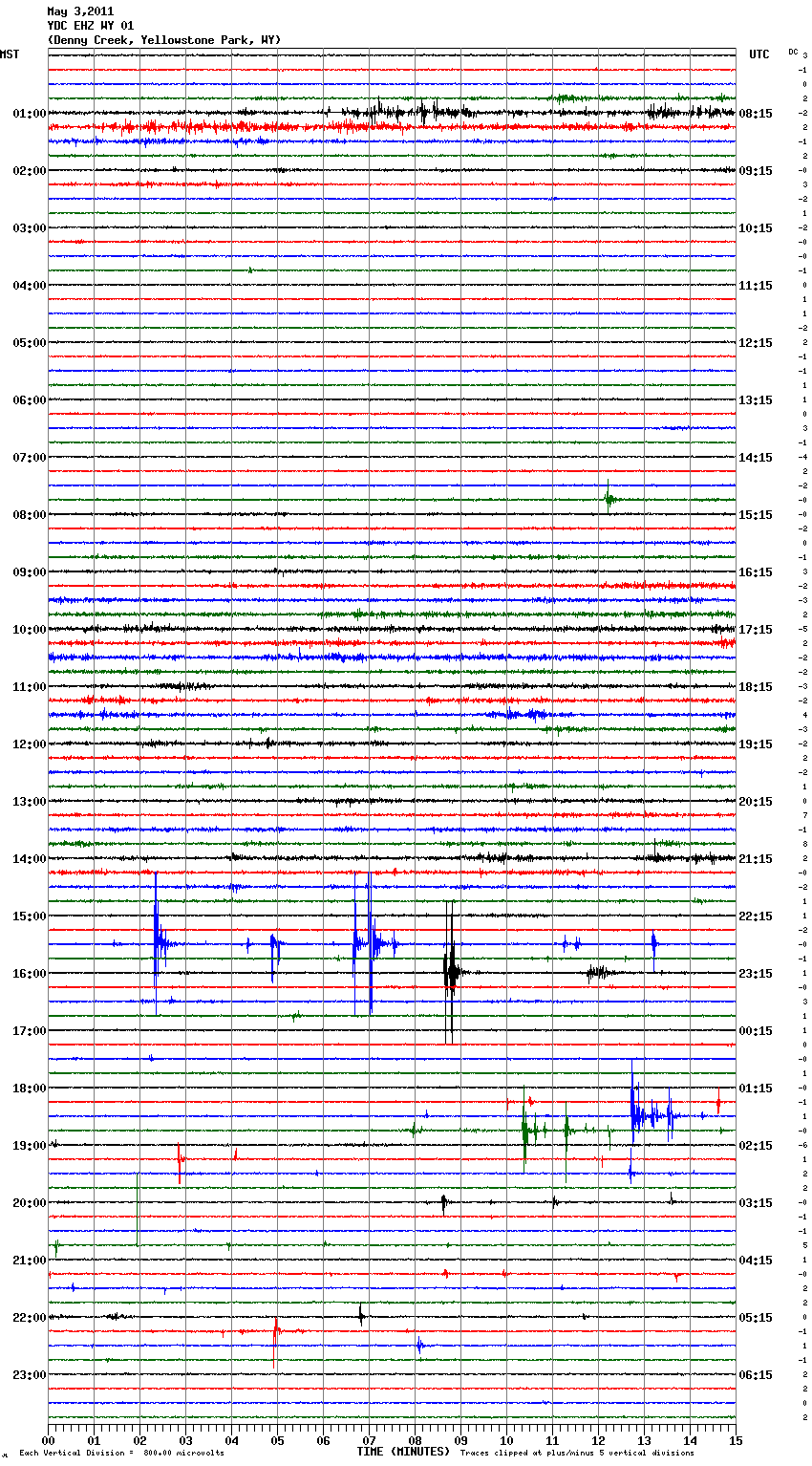Viewport: 812px width, 1466px height.
Task: Click the '08:15' UTC time label
Action: [756, 114]
